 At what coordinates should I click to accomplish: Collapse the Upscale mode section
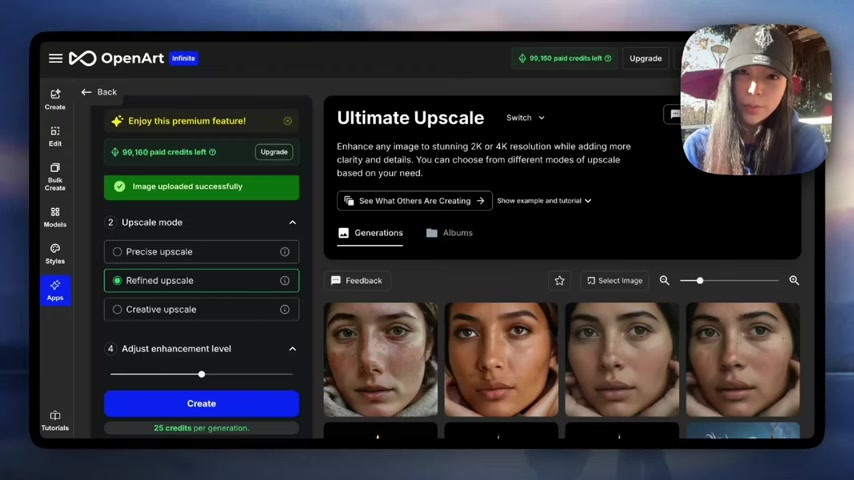click(x=292, y=223)
